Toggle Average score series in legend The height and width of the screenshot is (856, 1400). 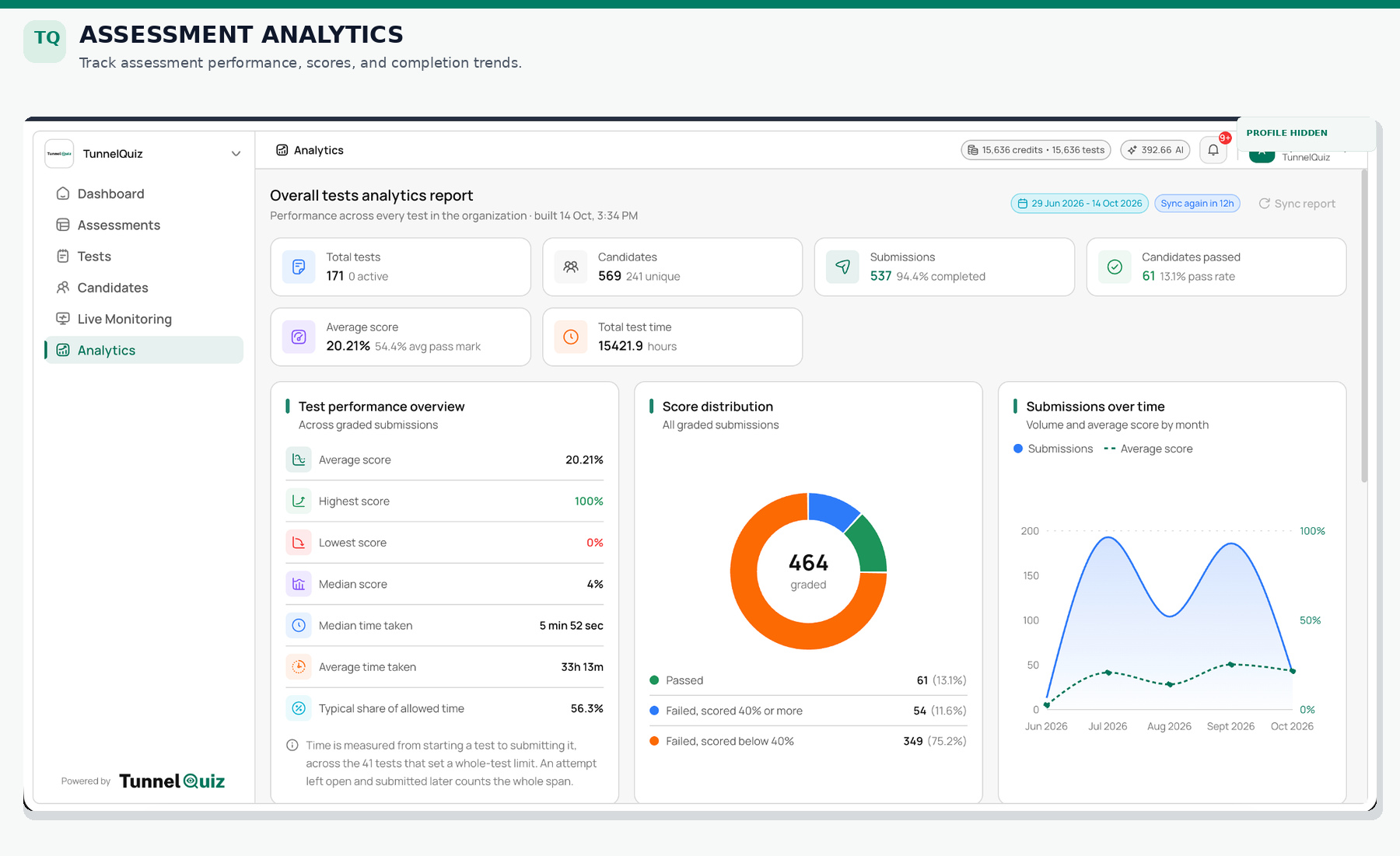coord(1148,449)
